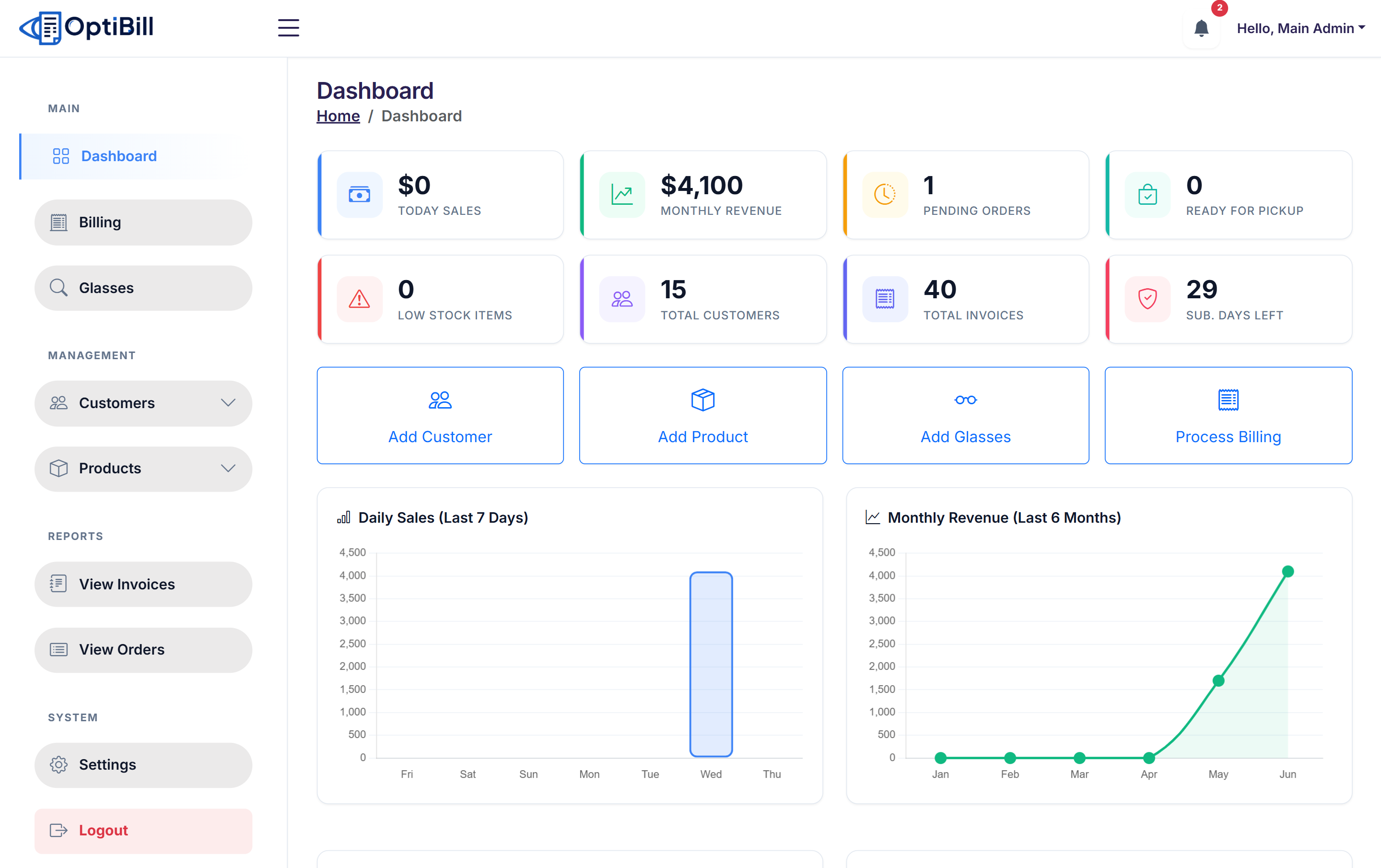Click the Daily Sales (Last 7 Days) heading
The image size is (1381, 868).
(444, 517)
